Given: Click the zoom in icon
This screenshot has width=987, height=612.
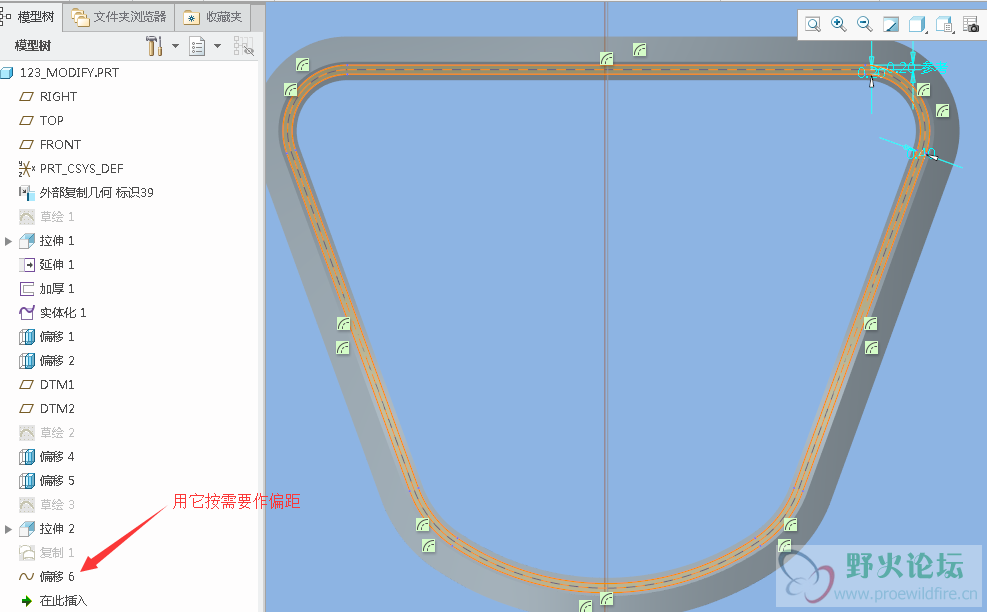Looking at the screenshot, I should pyautogui.click(x=838, y=25).
